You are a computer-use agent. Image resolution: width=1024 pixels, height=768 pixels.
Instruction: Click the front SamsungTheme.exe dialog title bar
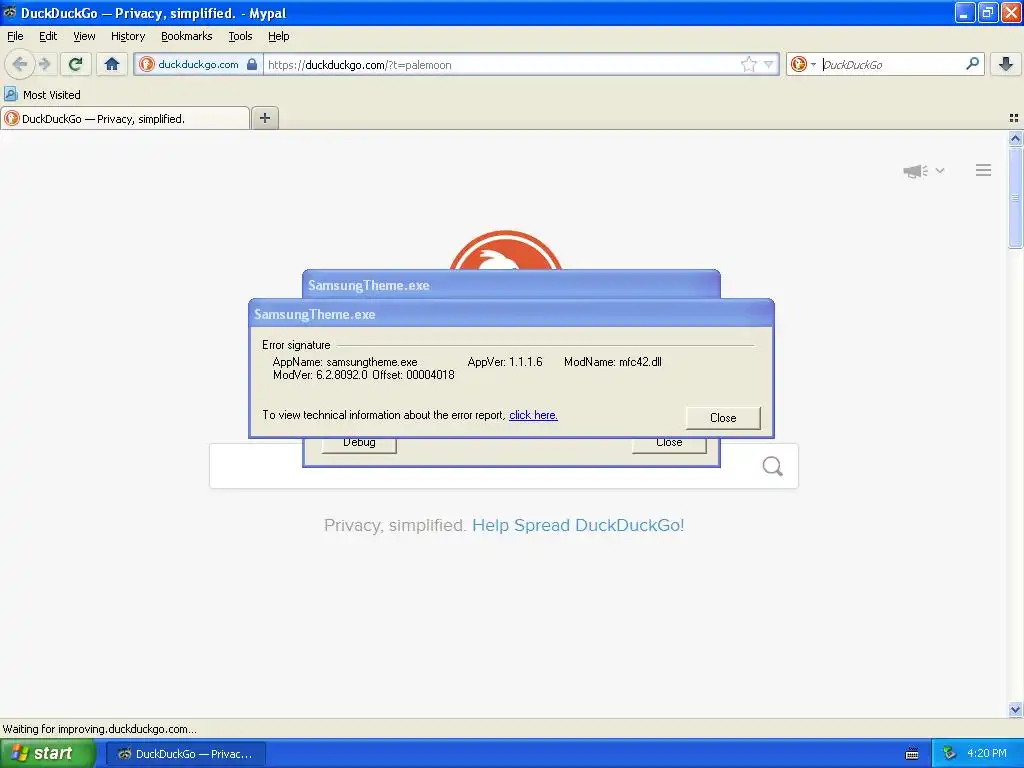click(x=511, y=314)
